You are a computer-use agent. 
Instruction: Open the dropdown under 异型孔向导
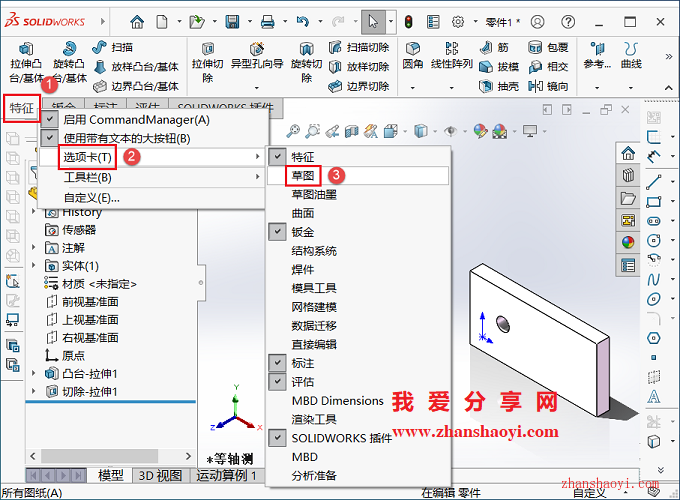pos(257,88)
